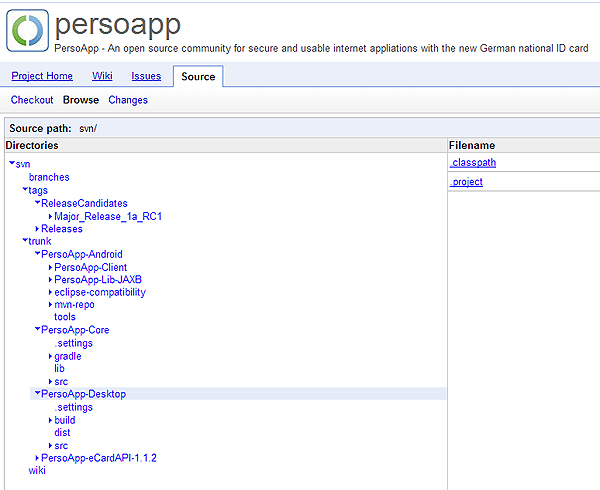Open the Major_Release_1a_RC1 directory
Image resolution: width=600 pixels, height=490 pixels.
108,217
